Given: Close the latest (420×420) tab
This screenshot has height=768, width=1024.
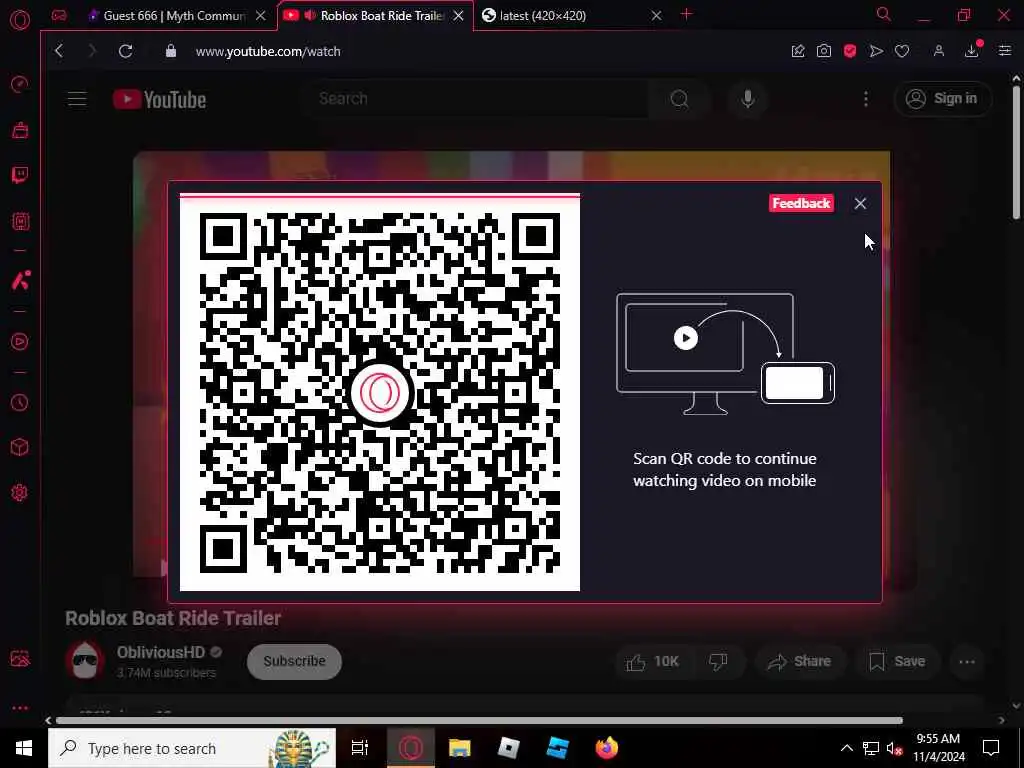Looking at the screenshot, I should tap(656, 16).
